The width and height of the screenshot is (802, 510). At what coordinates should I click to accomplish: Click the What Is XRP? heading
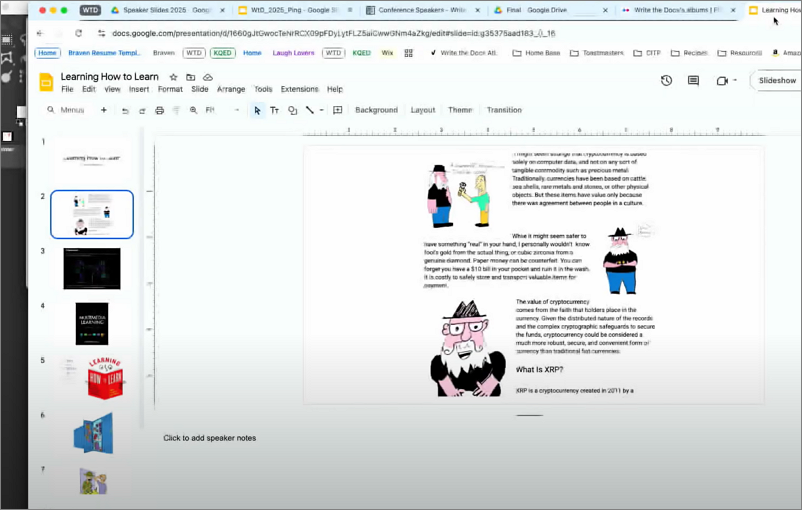pyautogui.click(x=539, y=369)
